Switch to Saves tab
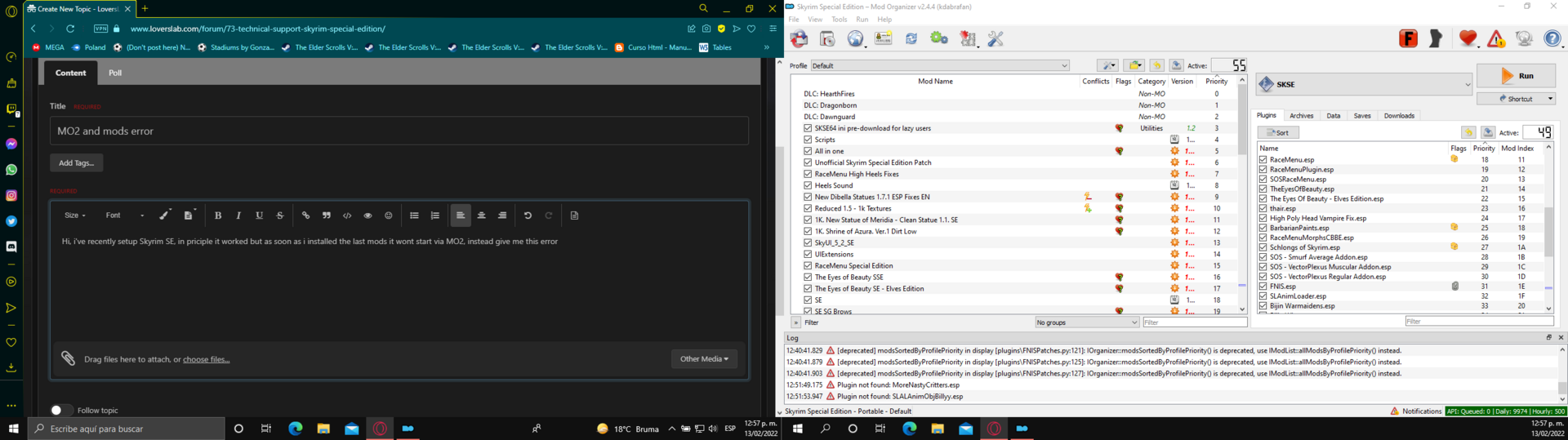Viewport: 1568px width, 440px height. (1362, 116)
